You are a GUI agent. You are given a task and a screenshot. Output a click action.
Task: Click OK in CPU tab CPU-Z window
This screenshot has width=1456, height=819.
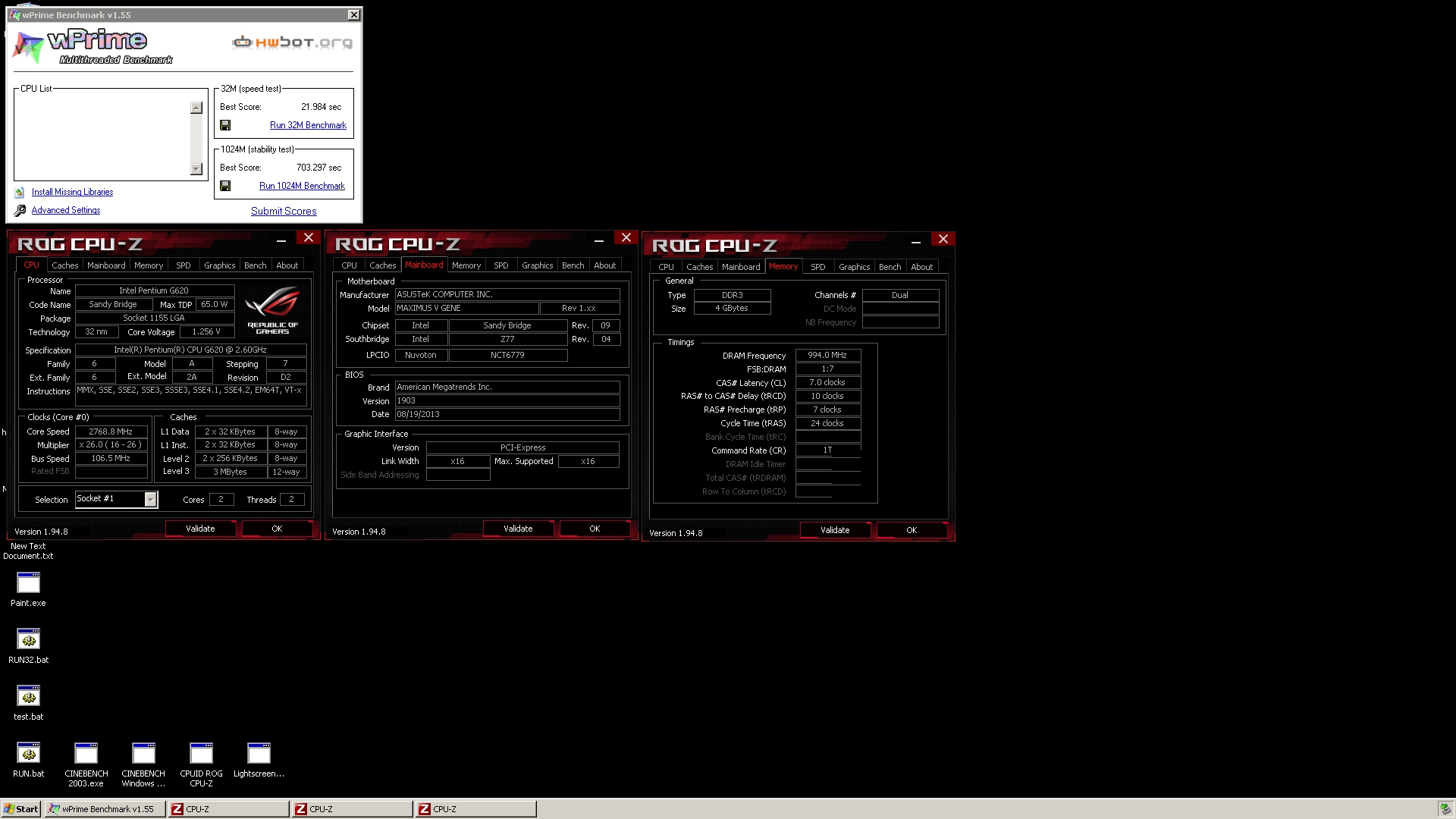point(277,529)
